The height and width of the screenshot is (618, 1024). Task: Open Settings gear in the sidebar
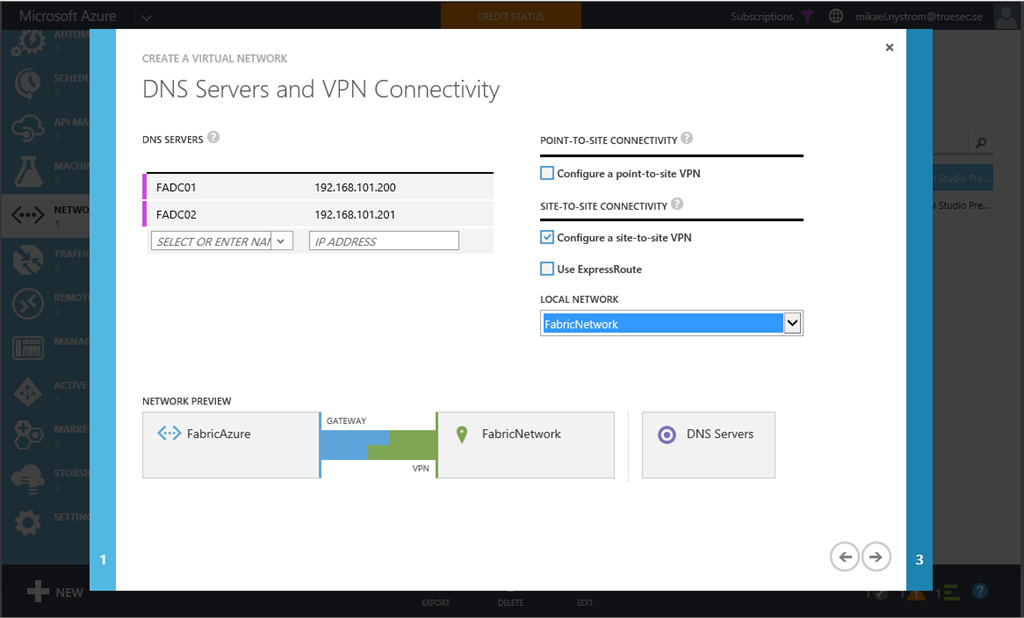(27, 521)
